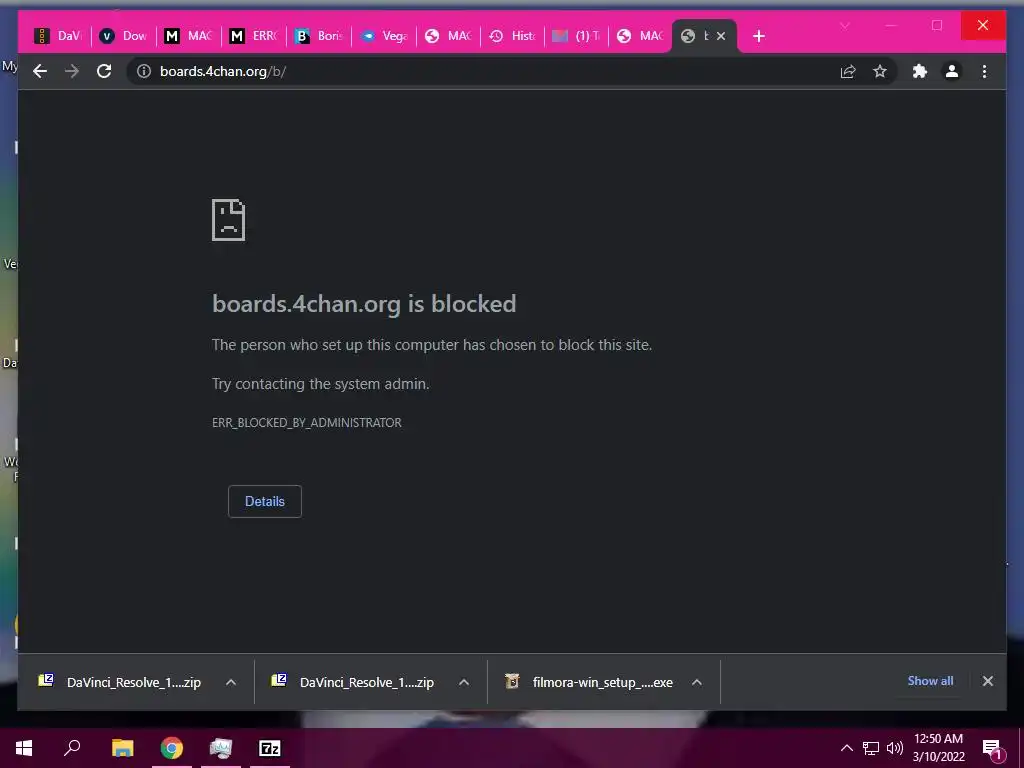Show hidden system tray icons
Viewport: 1024px width, 768px height.
point(846,748)
